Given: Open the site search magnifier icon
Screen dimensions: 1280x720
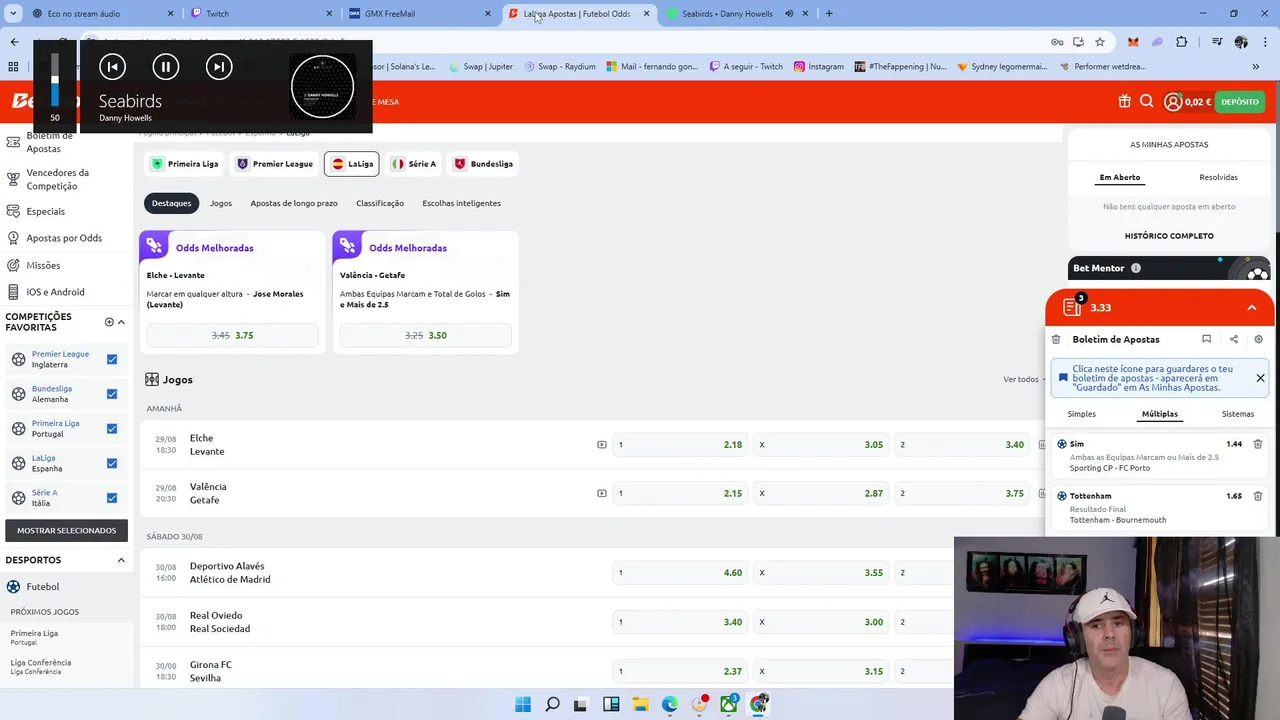Looking at the screenshot, I should tap(1147, 101).
